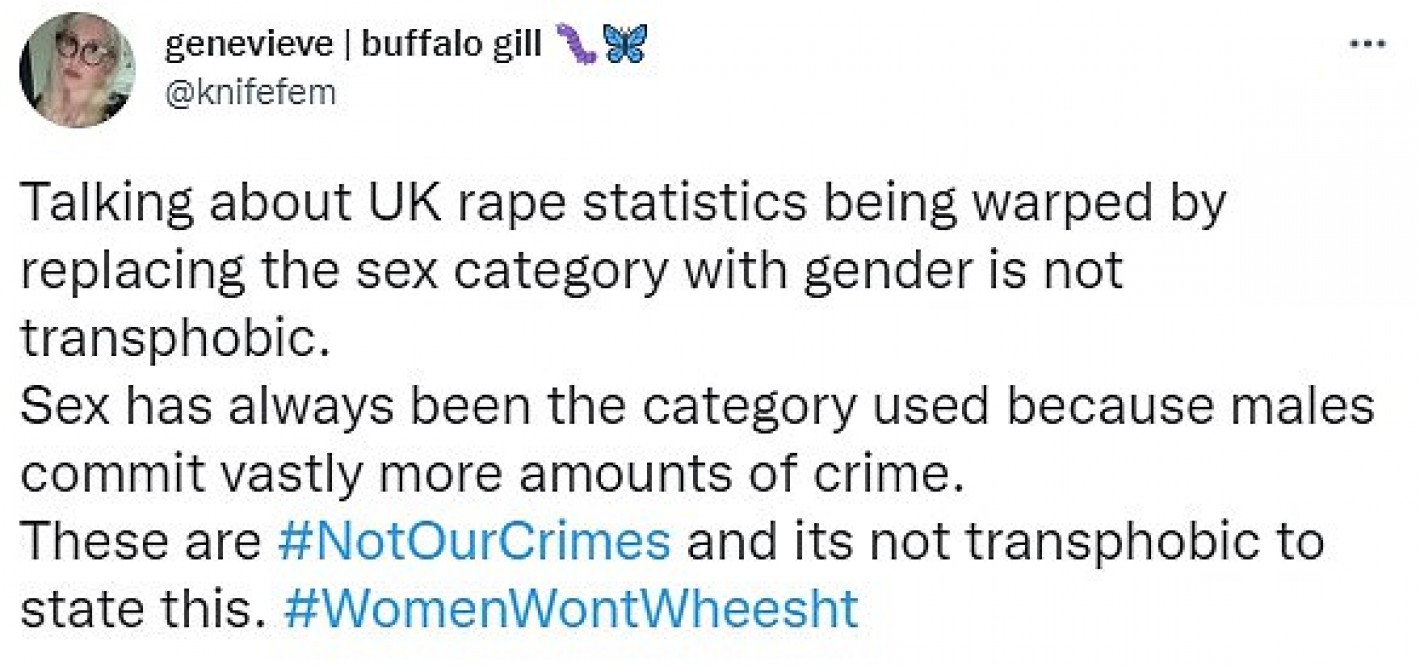Open the @knifefem handle link
The width and height of the screenshot is (1420, 666).
coord(249,94)
